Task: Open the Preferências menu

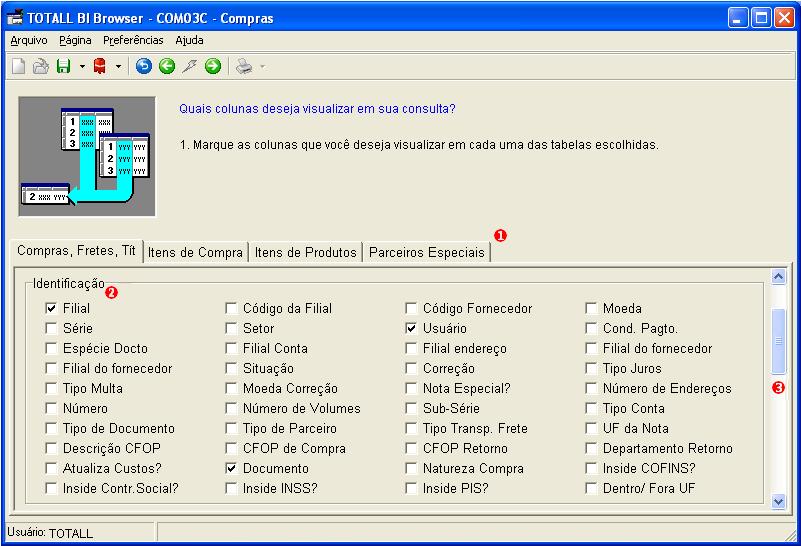Action: coord(133,40)
